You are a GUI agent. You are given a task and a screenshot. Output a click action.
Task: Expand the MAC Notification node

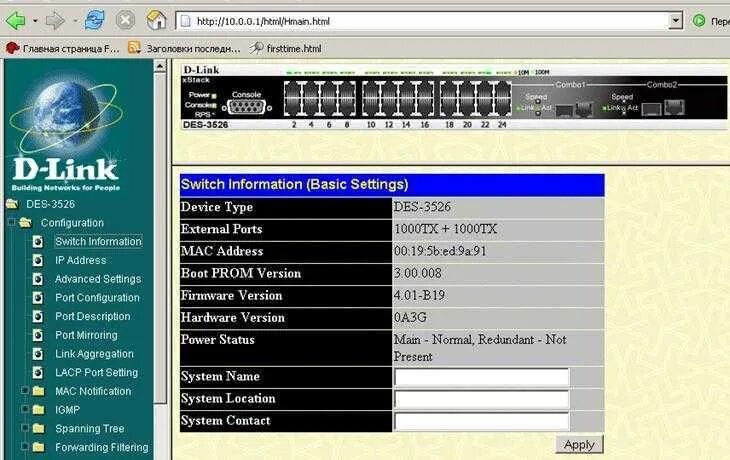point(25,390)
